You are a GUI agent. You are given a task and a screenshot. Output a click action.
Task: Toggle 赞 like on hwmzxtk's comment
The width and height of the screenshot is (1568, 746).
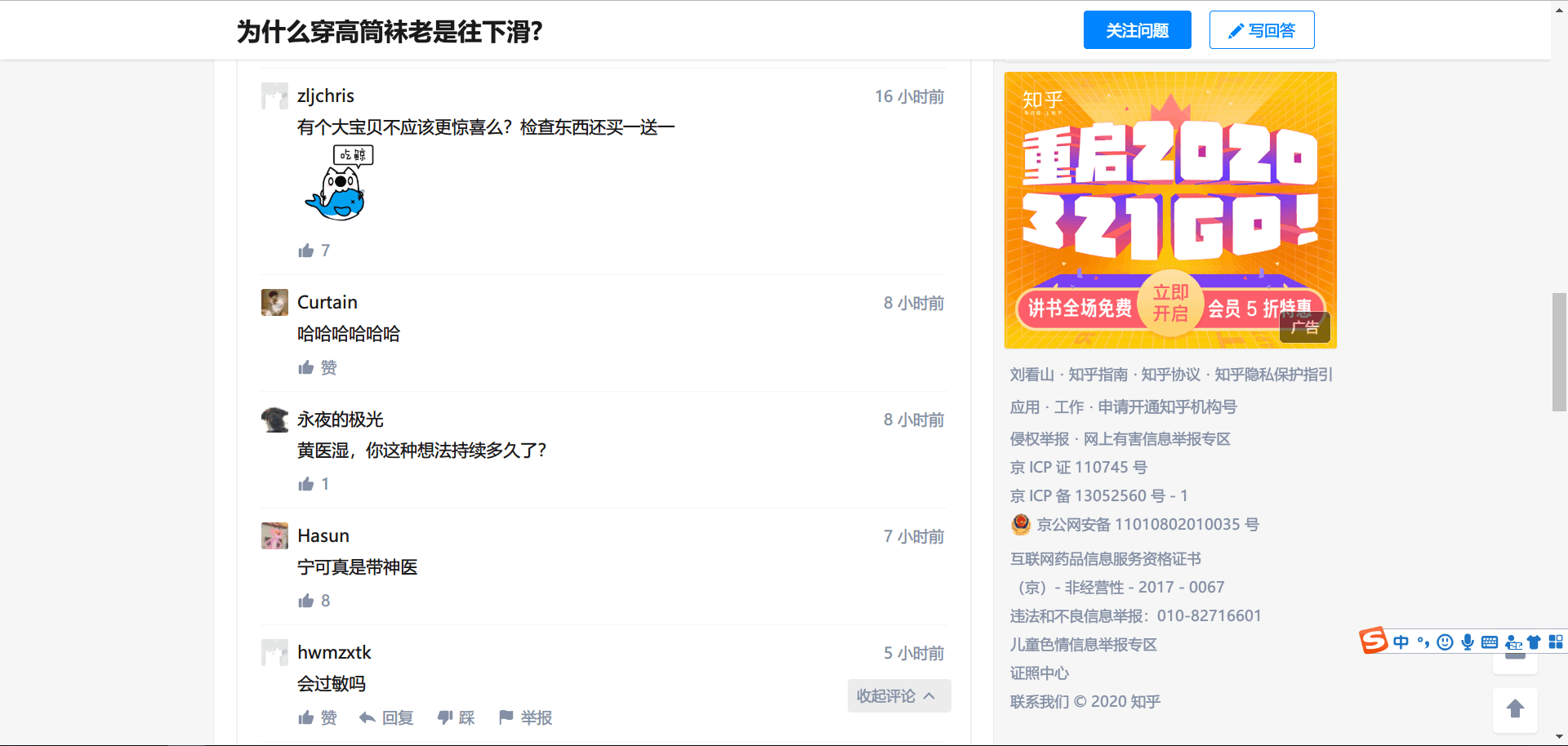tap(317, 718)
